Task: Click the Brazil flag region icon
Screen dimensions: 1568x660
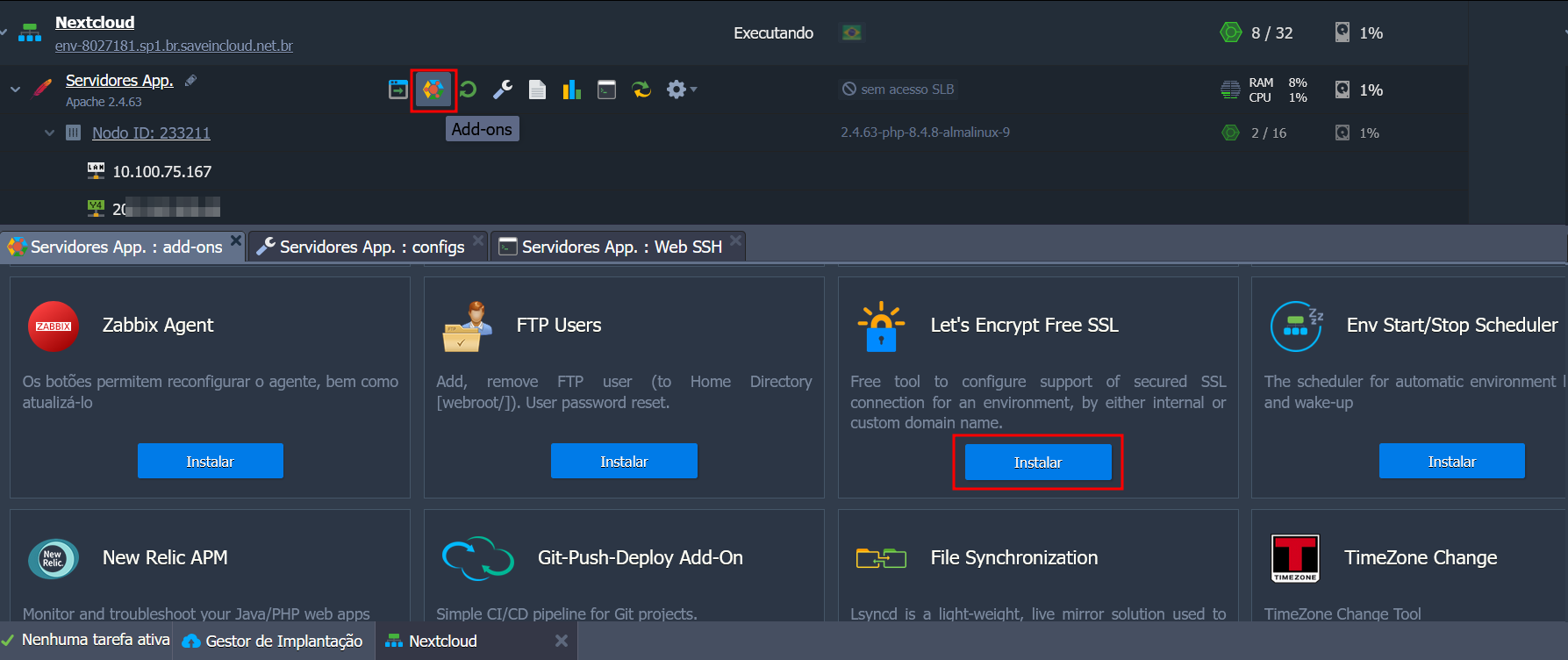Action: pos(851,32)
